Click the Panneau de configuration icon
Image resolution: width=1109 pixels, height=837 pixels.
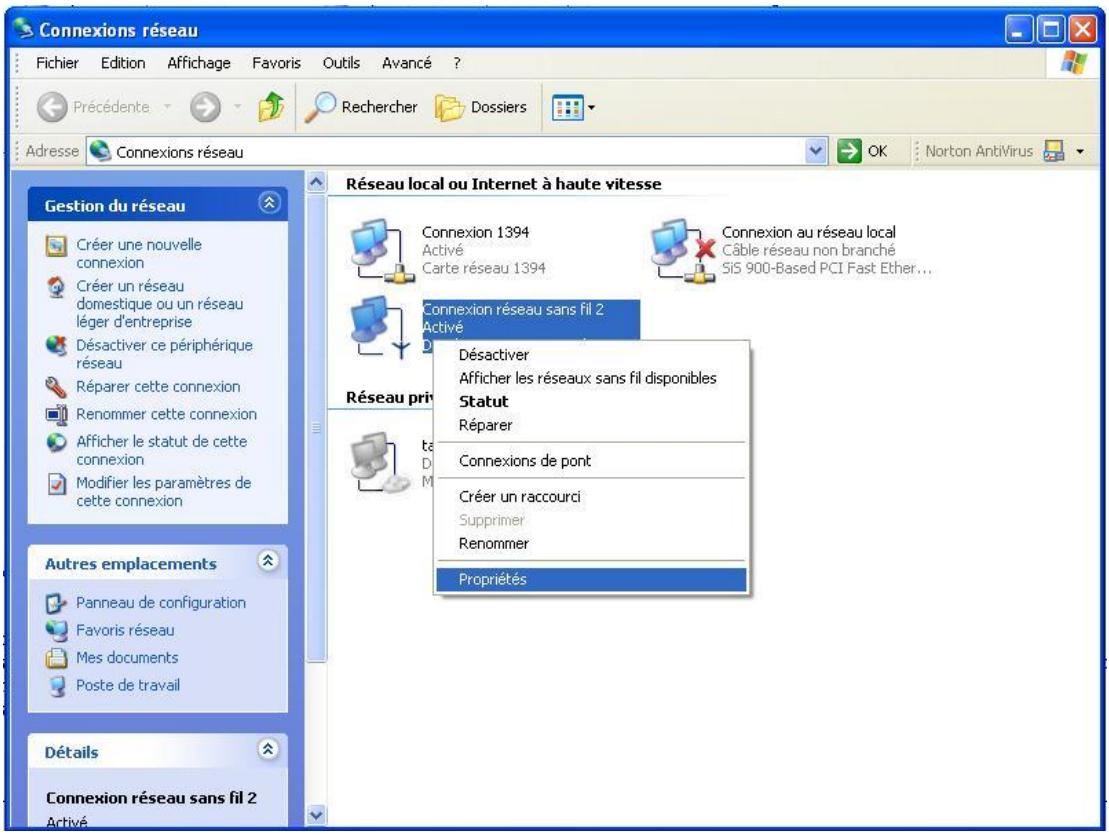point(56,604)
